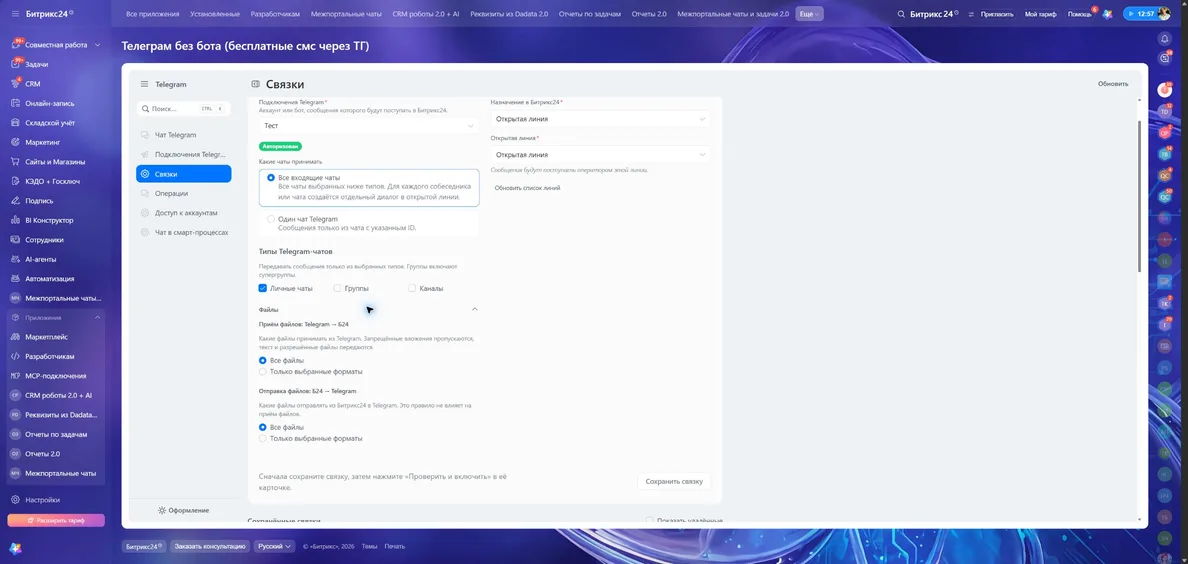Open the Маркетинг section
This screenshot has width=1188, height=564.
click(x=42, y=143)
